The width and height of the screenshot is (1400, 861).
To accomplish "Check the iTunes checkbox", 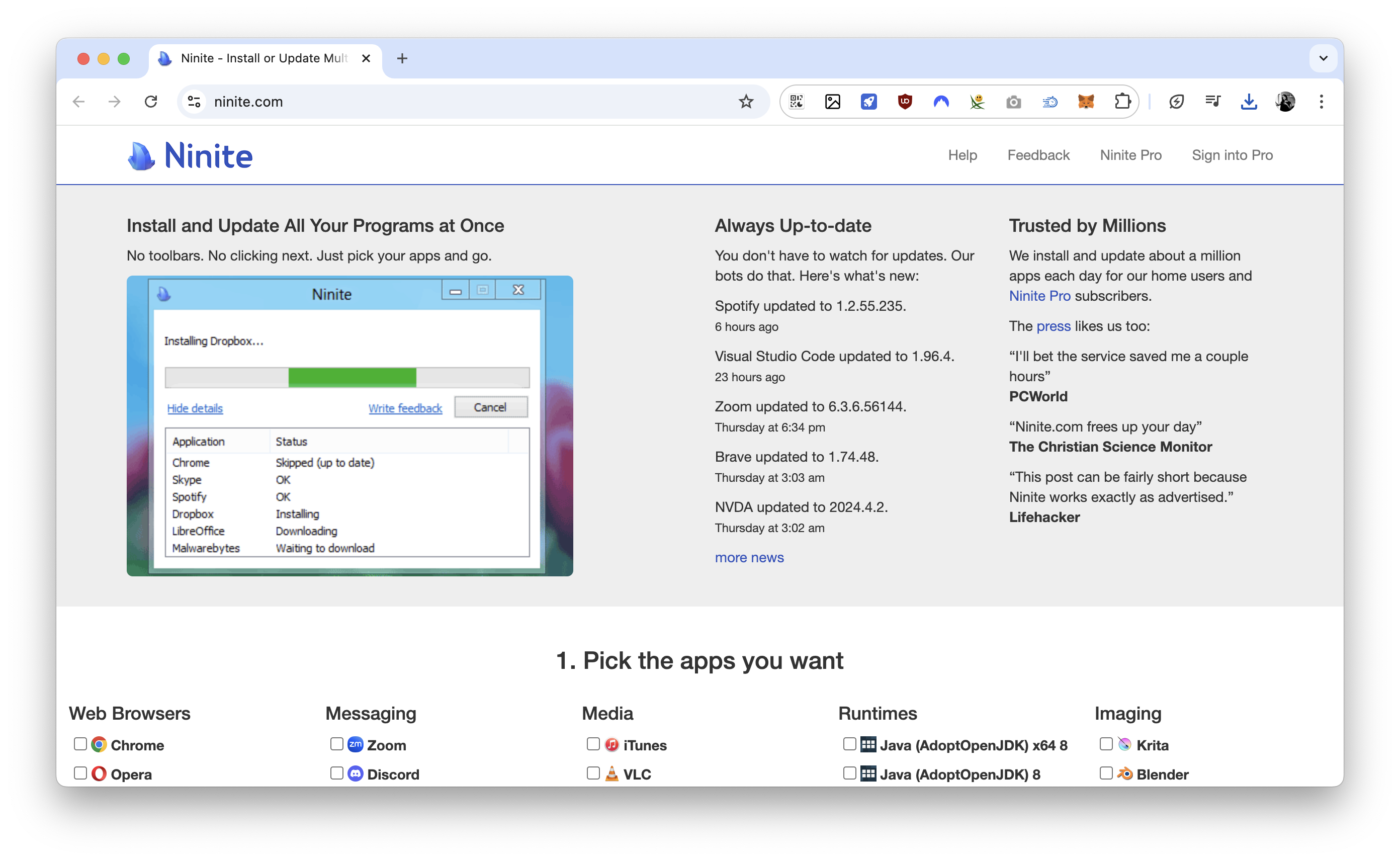I will 593,744.
